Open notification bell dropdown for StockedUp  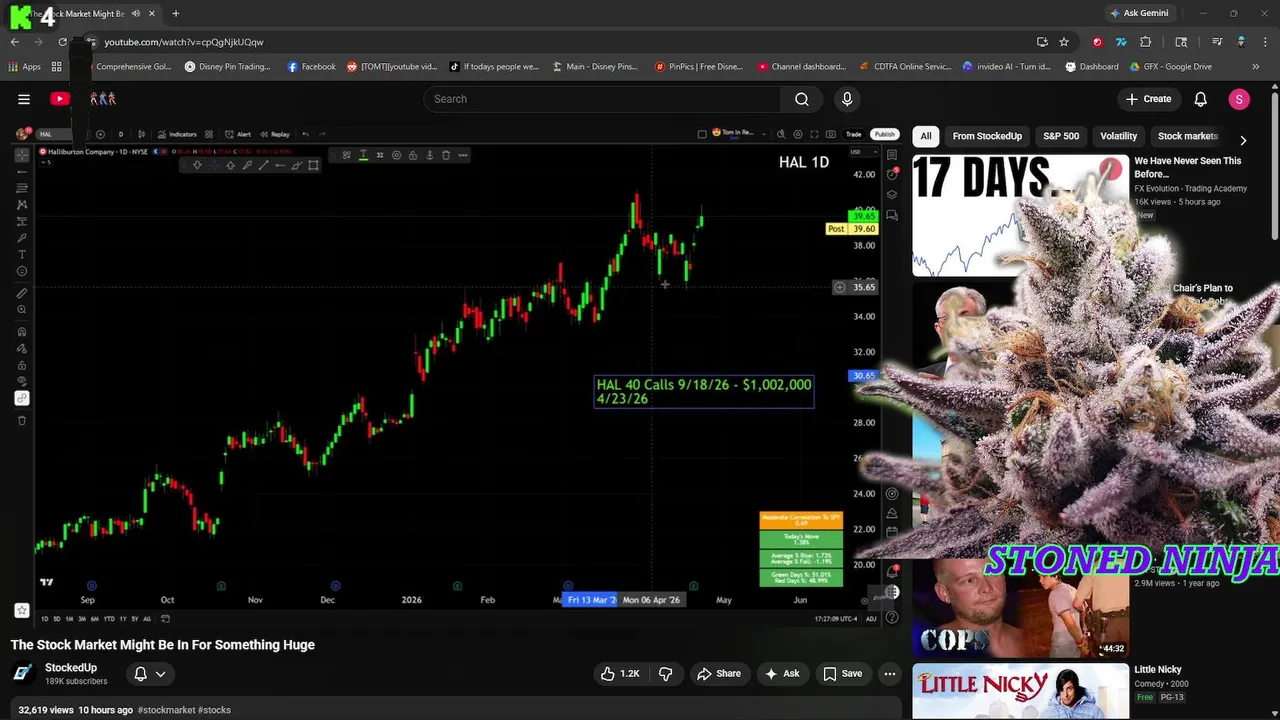pyautogui.click(x=149, y=674)
